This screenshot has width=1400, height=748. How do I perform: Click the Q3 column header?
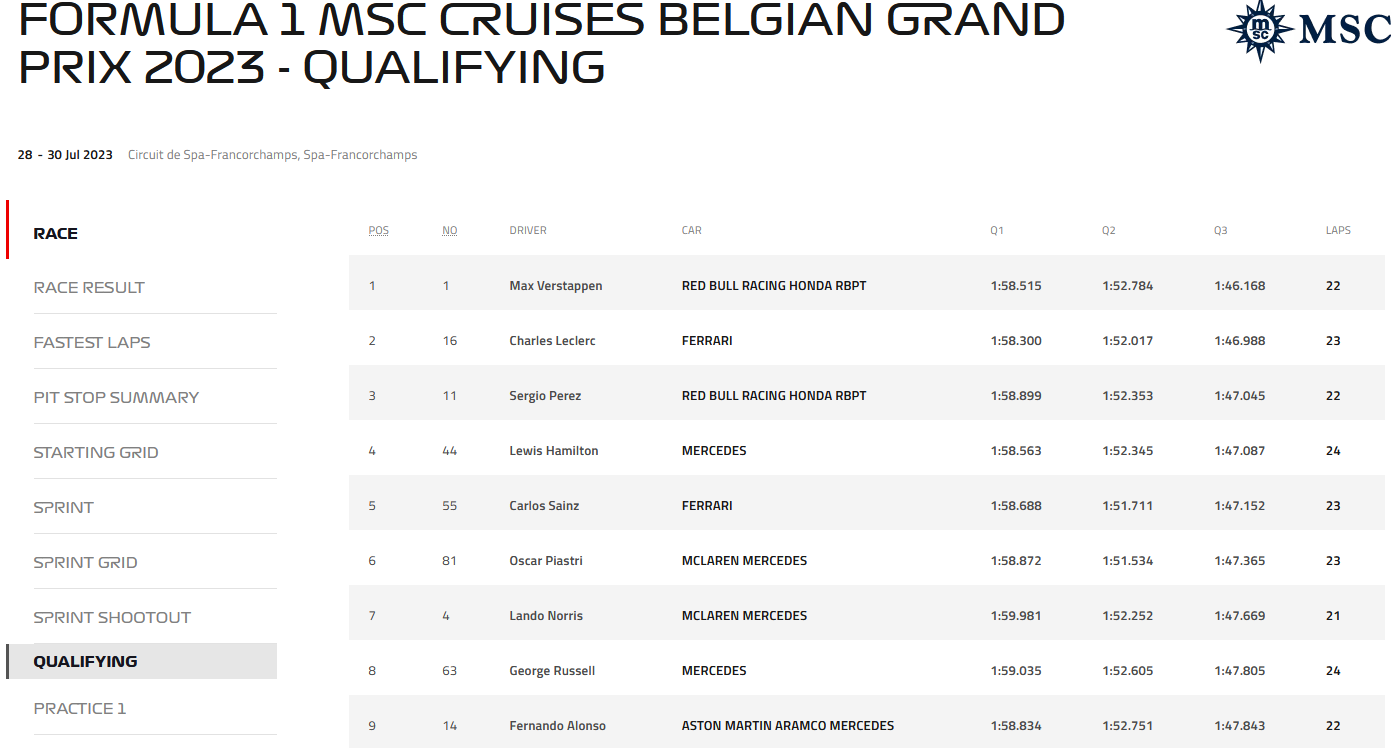1220,230
